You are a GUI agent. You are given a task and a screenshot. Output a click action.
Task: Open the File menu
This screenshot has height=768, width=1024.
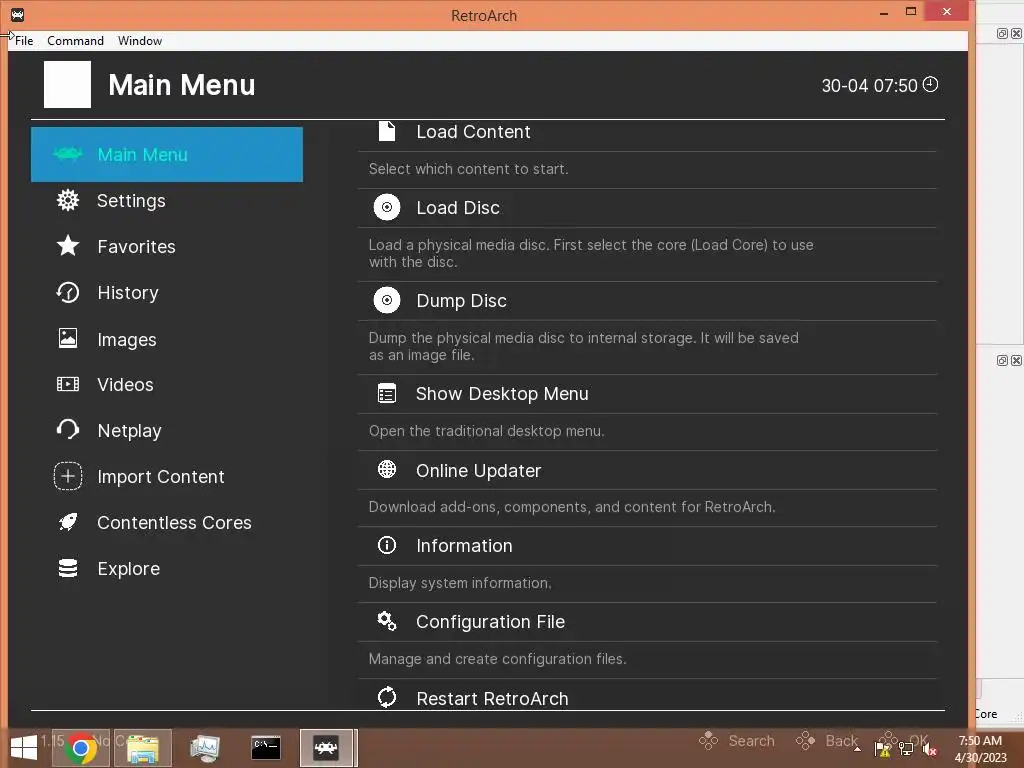point(24,40)
